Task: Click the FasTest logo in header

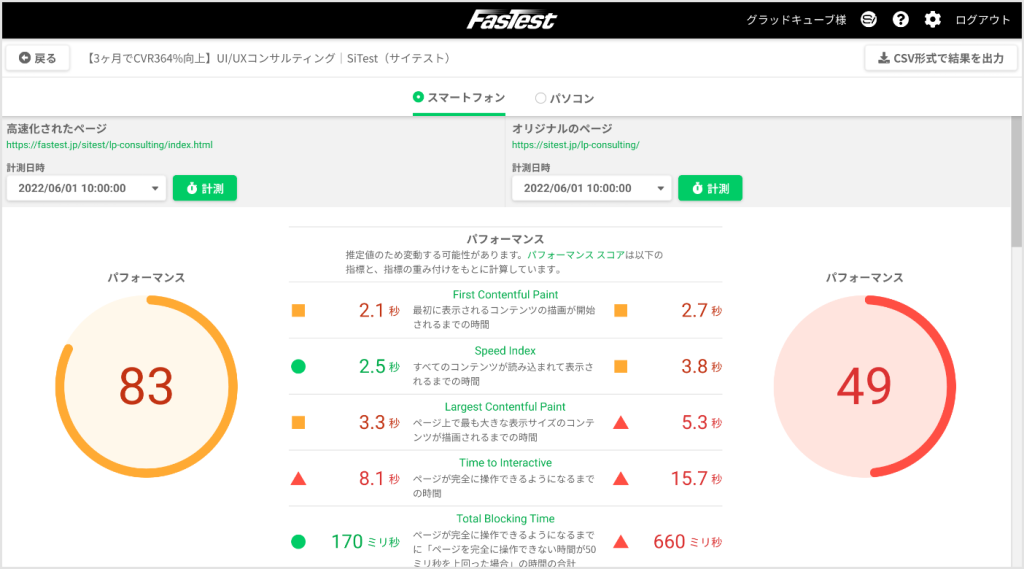Action: click(511, 20)
